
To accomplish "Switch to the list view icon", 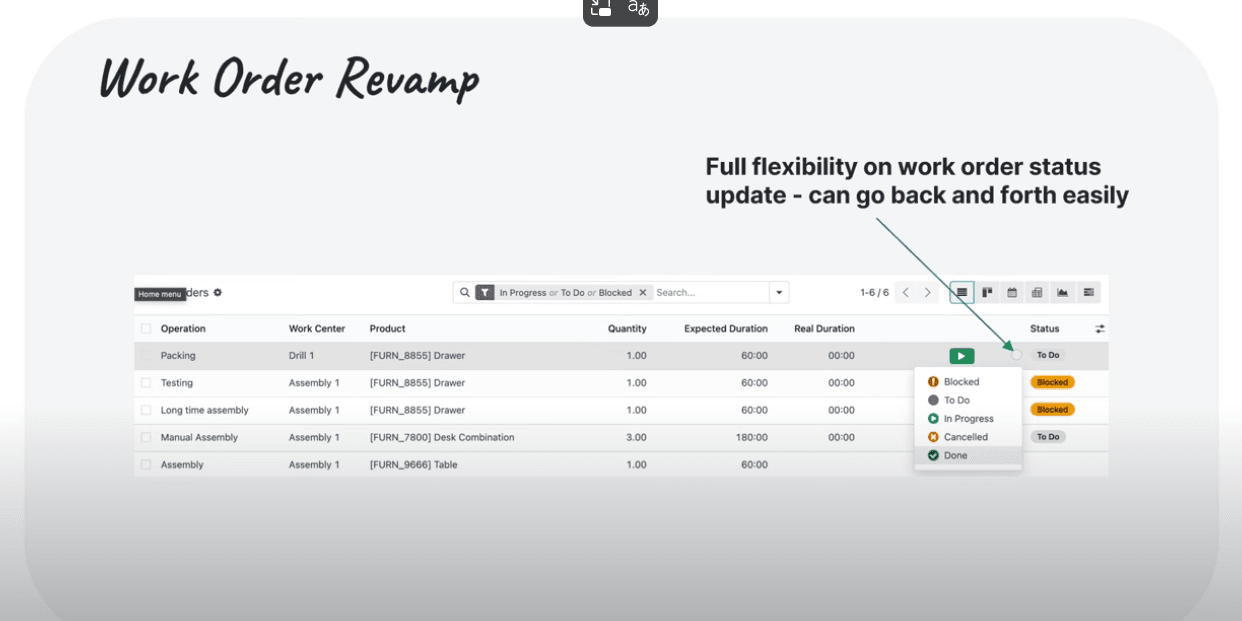I will click(x=961, y=292).
